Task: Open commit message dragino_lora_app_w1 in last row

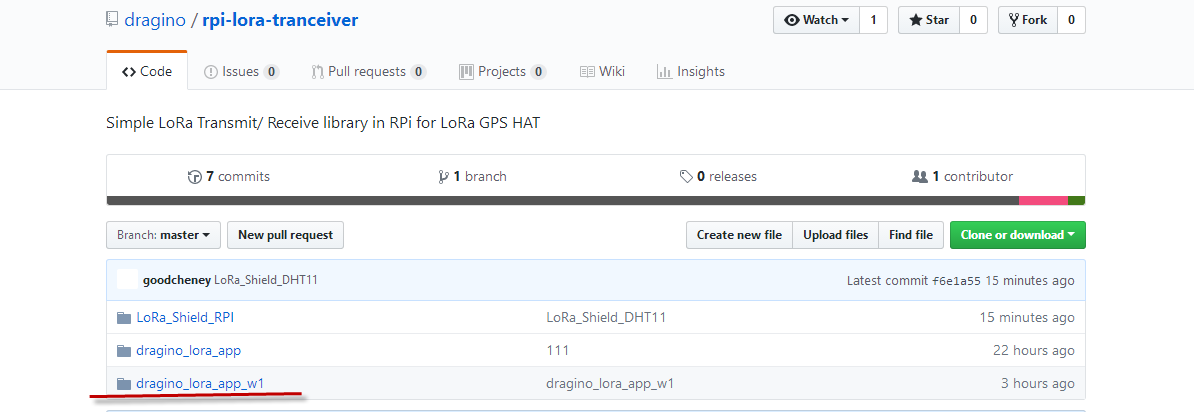Action: point(610,383)
